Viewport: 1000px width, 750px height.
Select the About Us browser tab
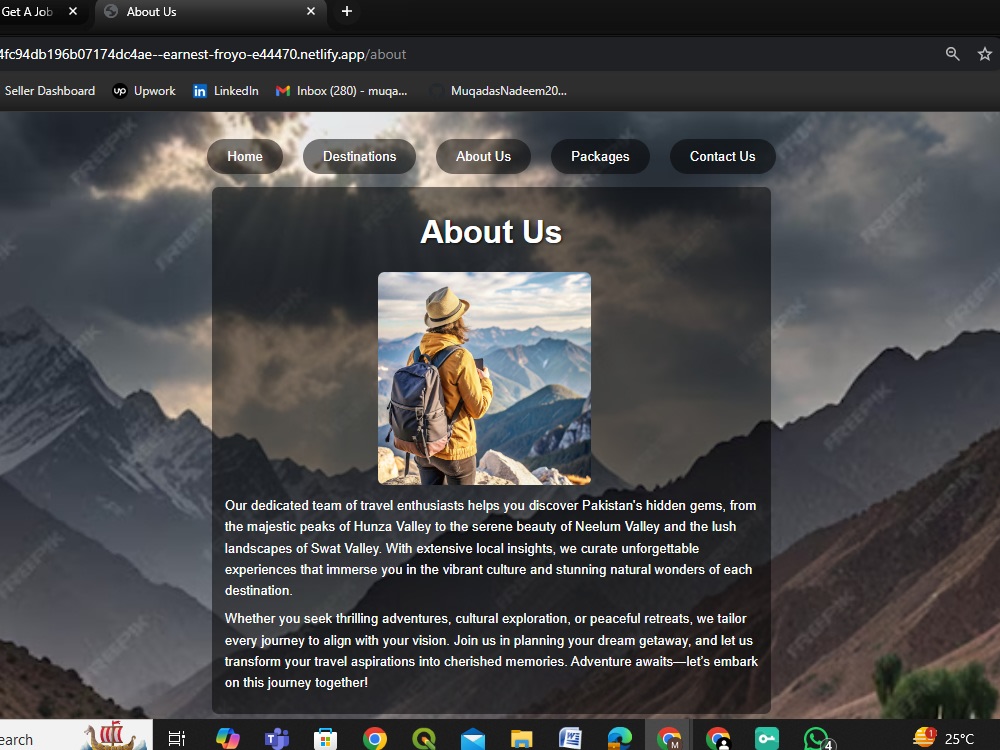coord(210,11)
